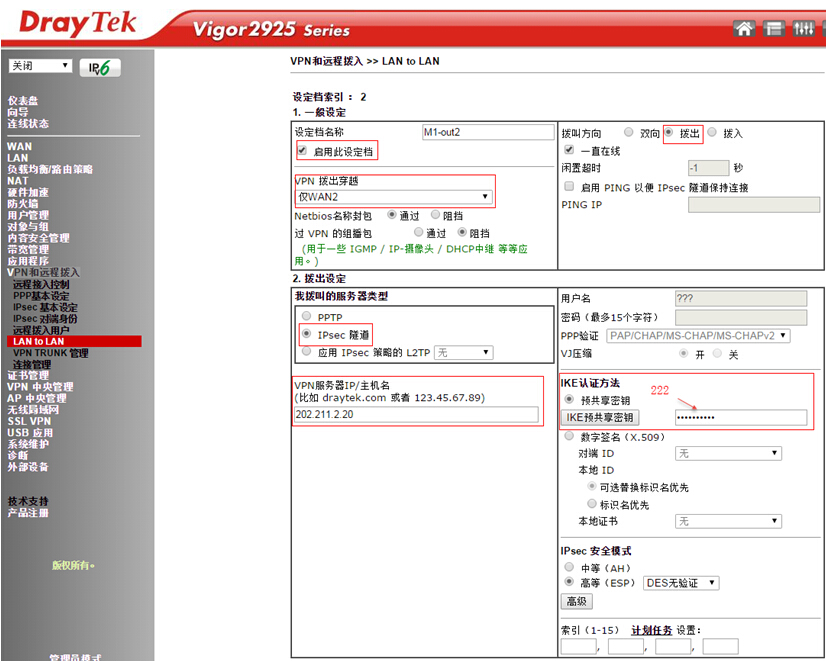Choose 预共享密钥 IKE authentication
Image resolution: width=826 pixels, height=661 pixels.
point(569,399)
